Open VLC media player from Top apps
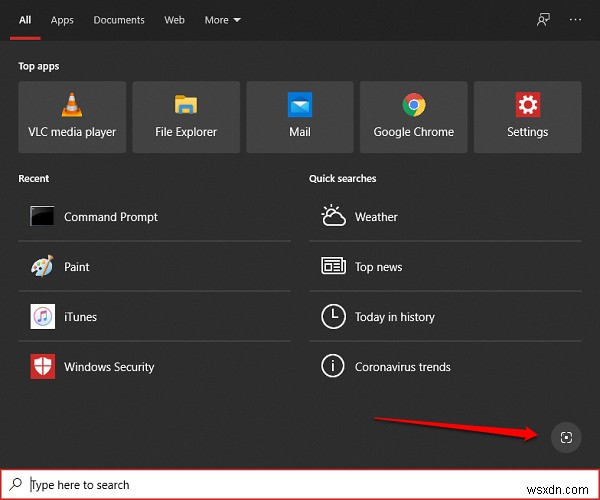 pyautogui.click(x=72, y=117)
